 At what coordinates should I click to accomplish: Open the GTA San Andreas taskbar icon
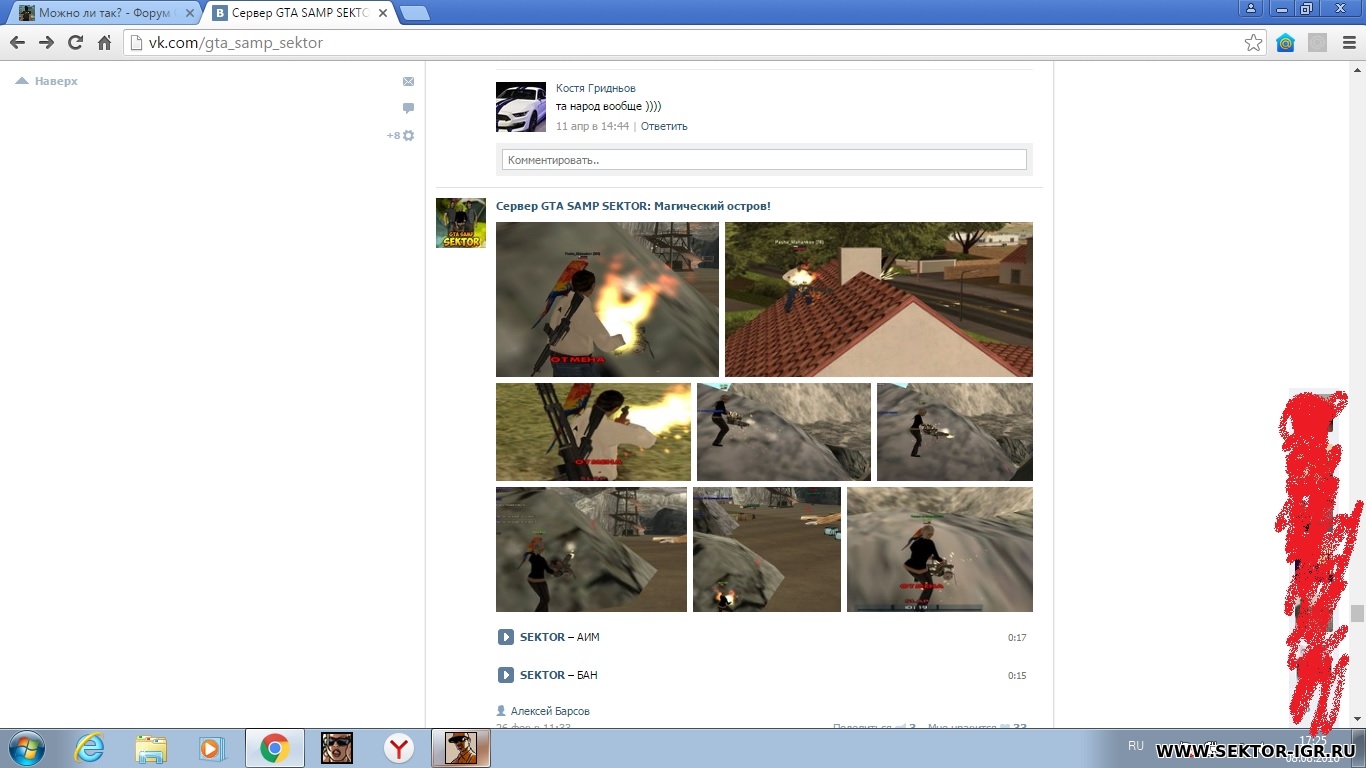337,748
